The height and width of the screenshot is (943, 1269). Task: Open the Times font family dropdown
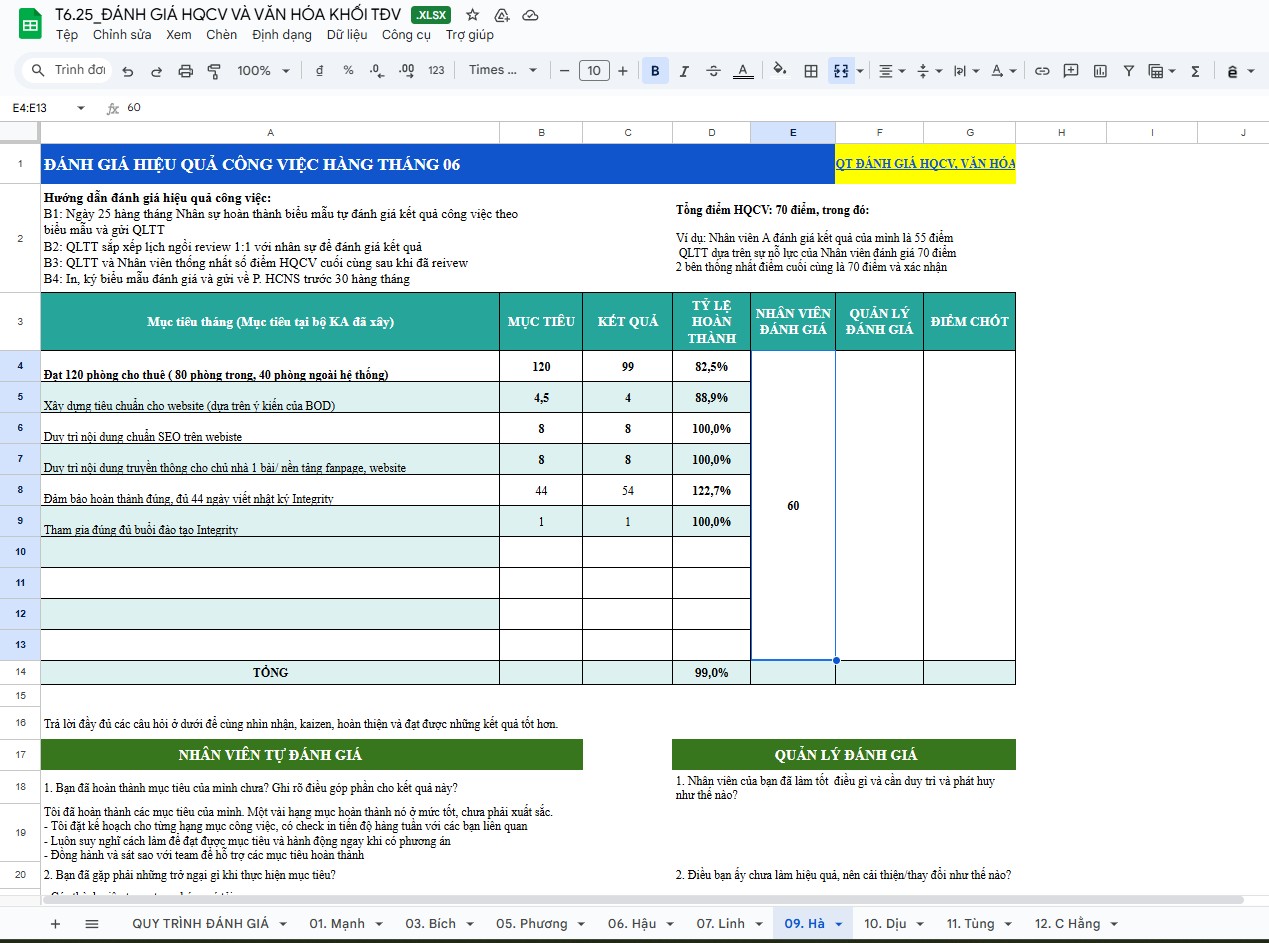503,71
